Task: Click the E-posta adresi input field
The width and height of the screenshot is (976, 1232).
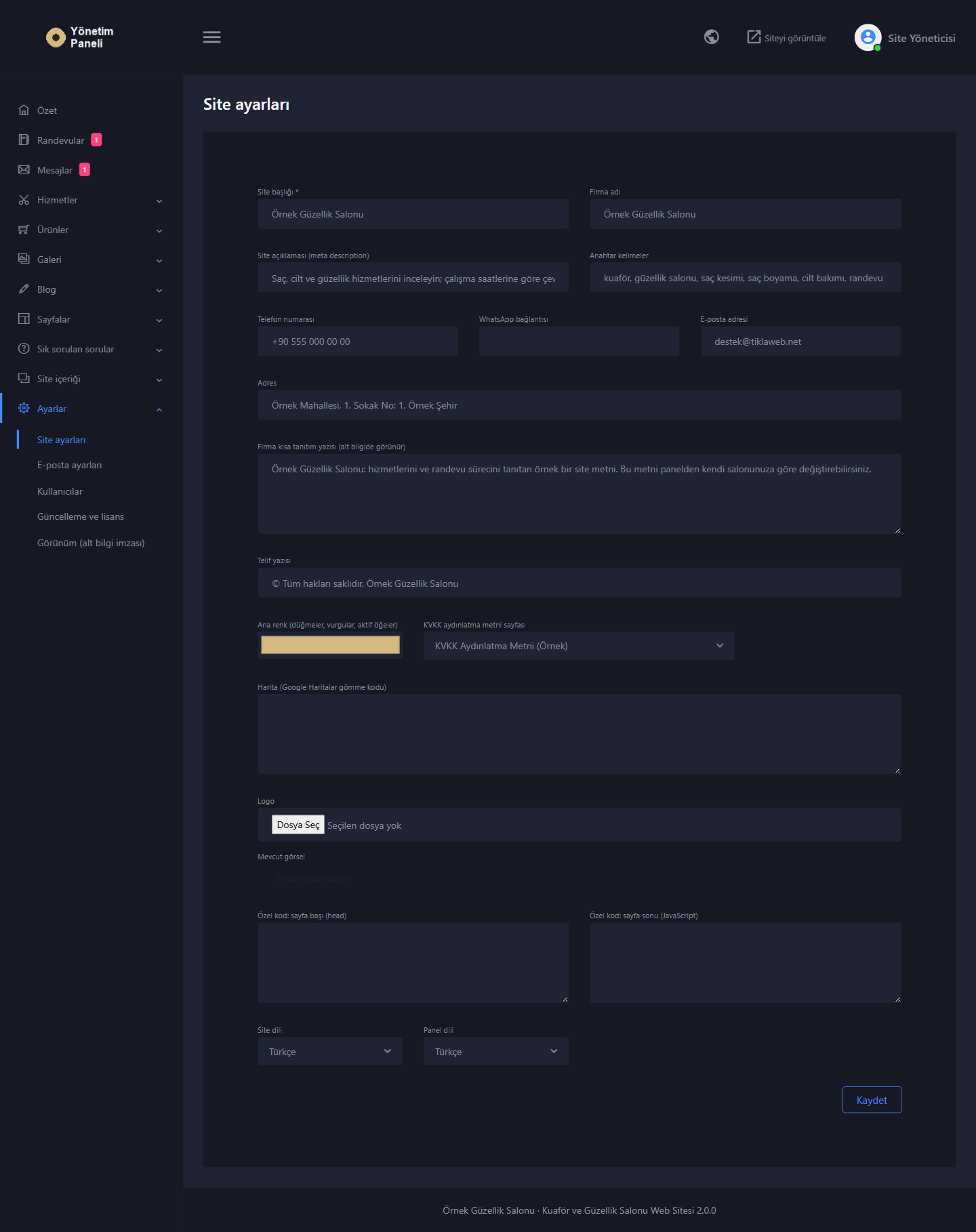Action: pyautogui.click(x=800, y=342)
